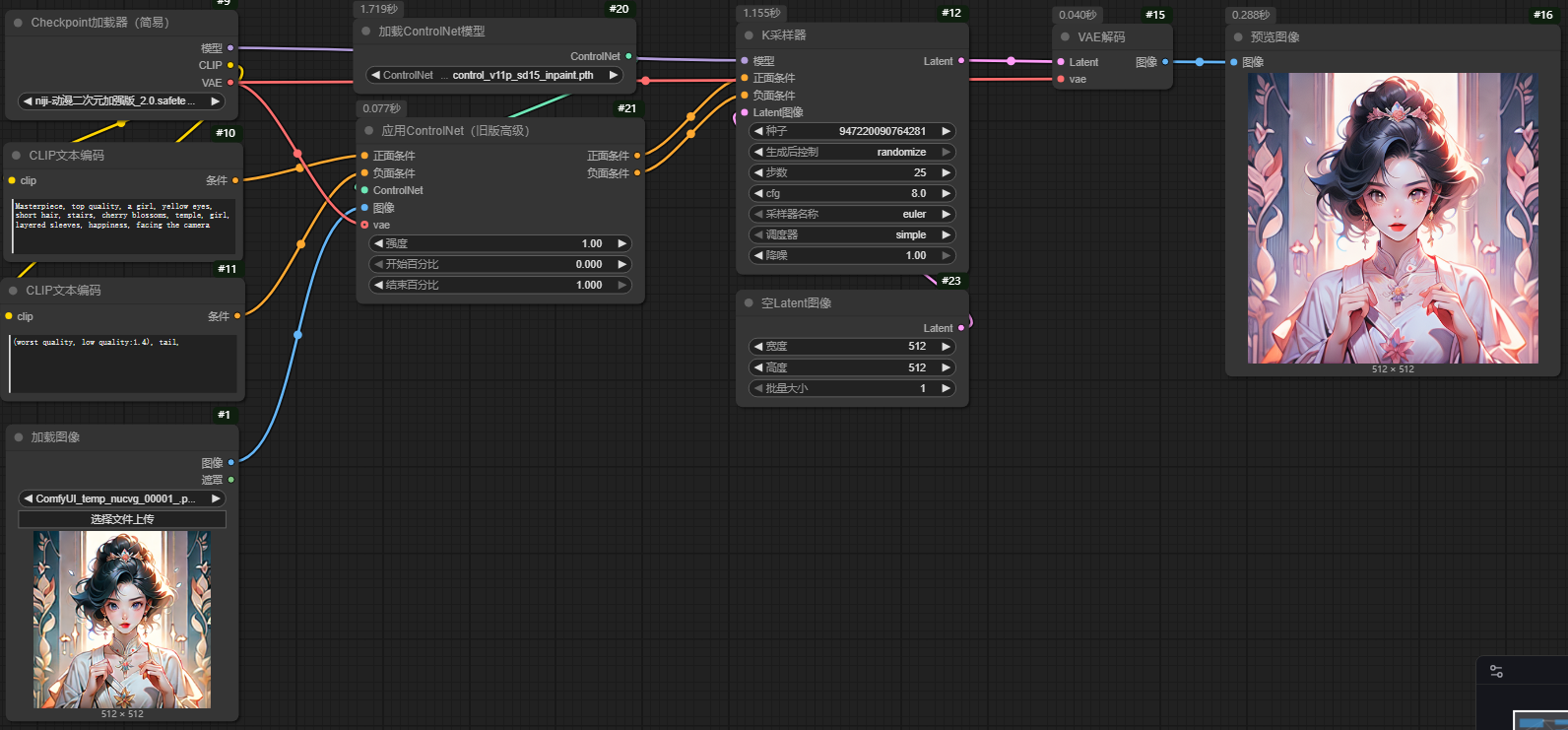Click right arrow on 强度 strength field
1568x730 pixels.
point(621,243)
